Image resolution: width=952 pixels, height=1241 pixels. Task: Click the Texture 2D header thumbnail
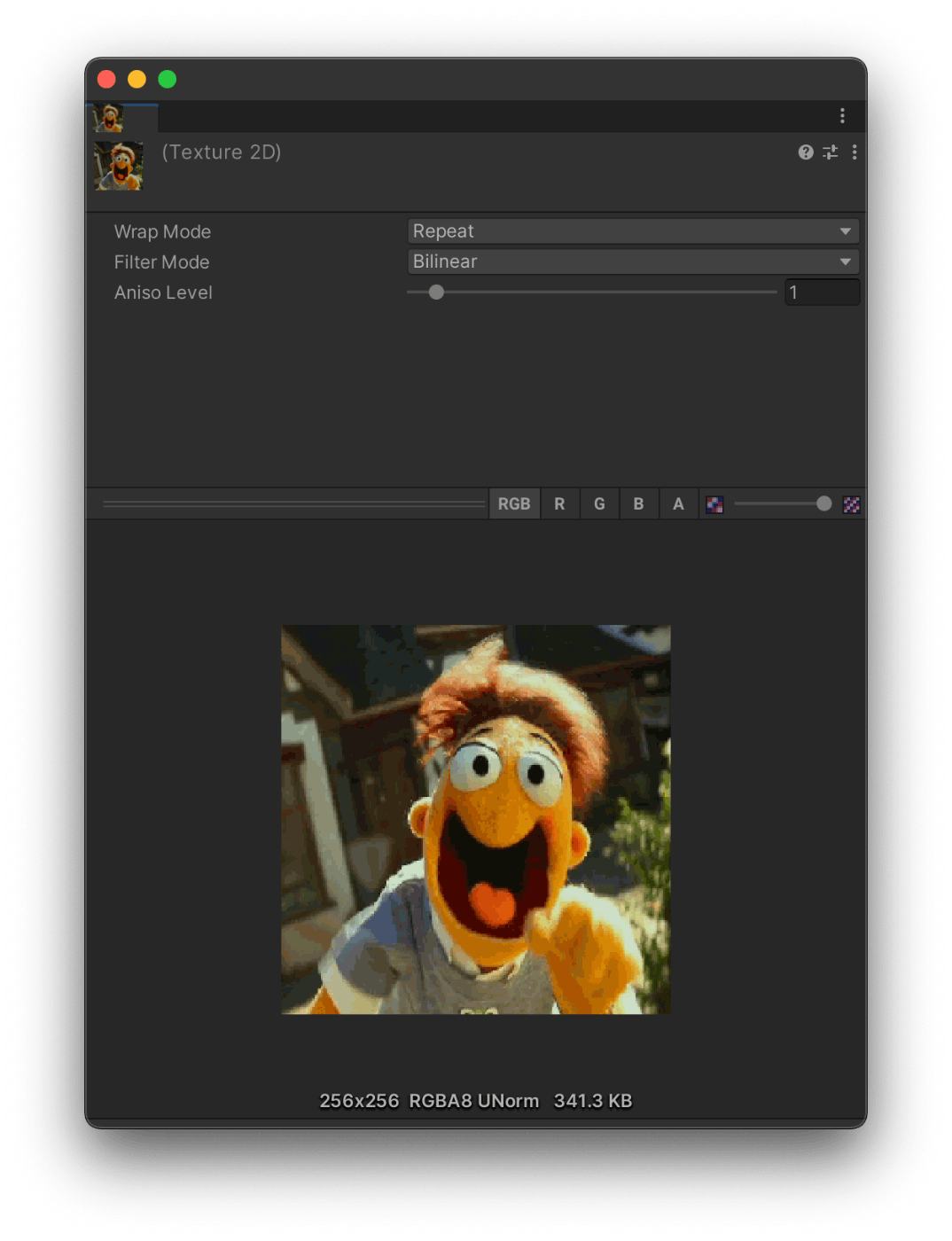tap(119, 166)
